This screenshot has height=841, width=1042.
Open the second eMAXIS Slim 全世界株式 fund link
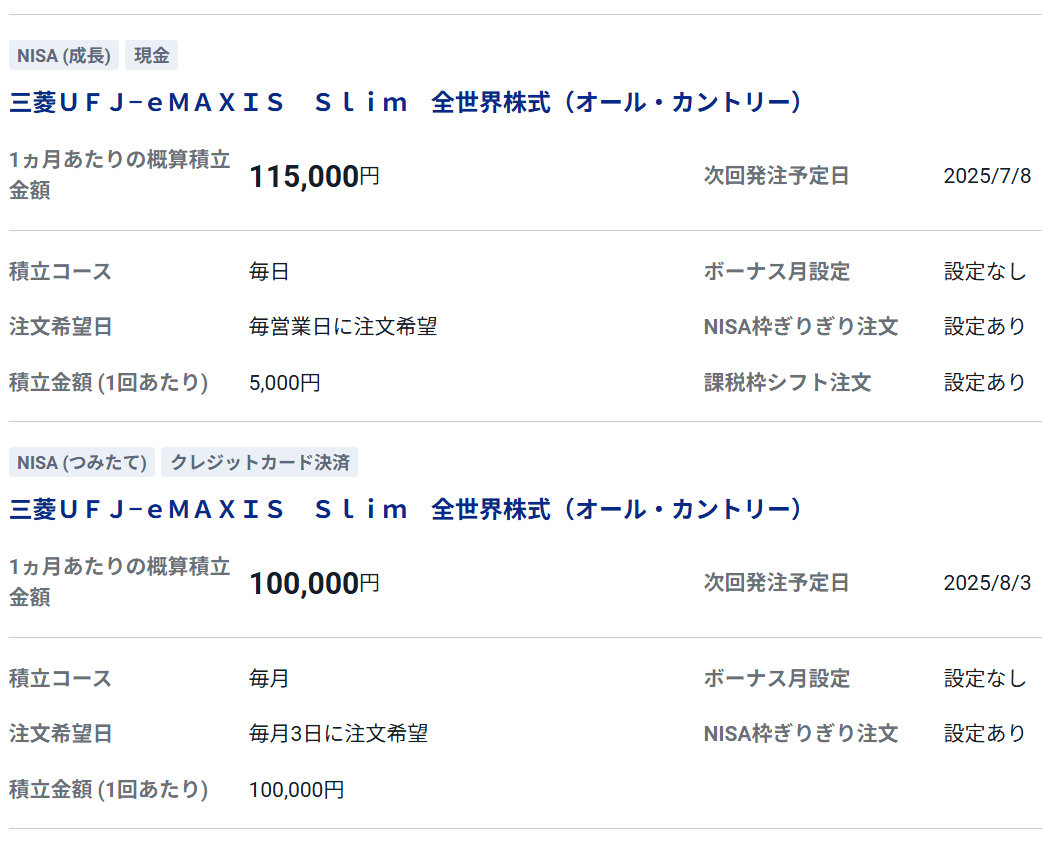click(406, 510)
